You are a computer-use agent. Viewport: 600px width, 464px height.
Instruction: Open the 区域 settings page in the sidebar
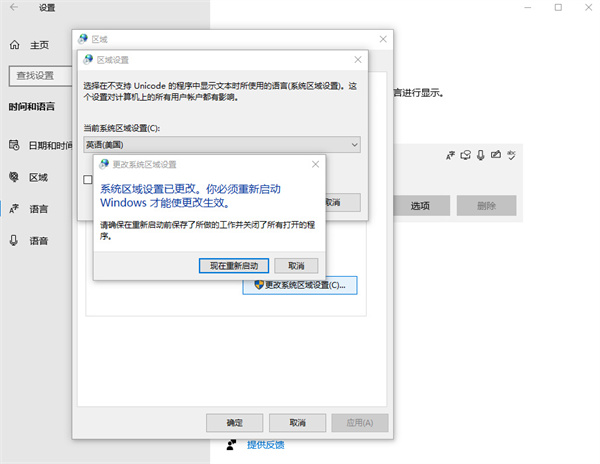39,177
